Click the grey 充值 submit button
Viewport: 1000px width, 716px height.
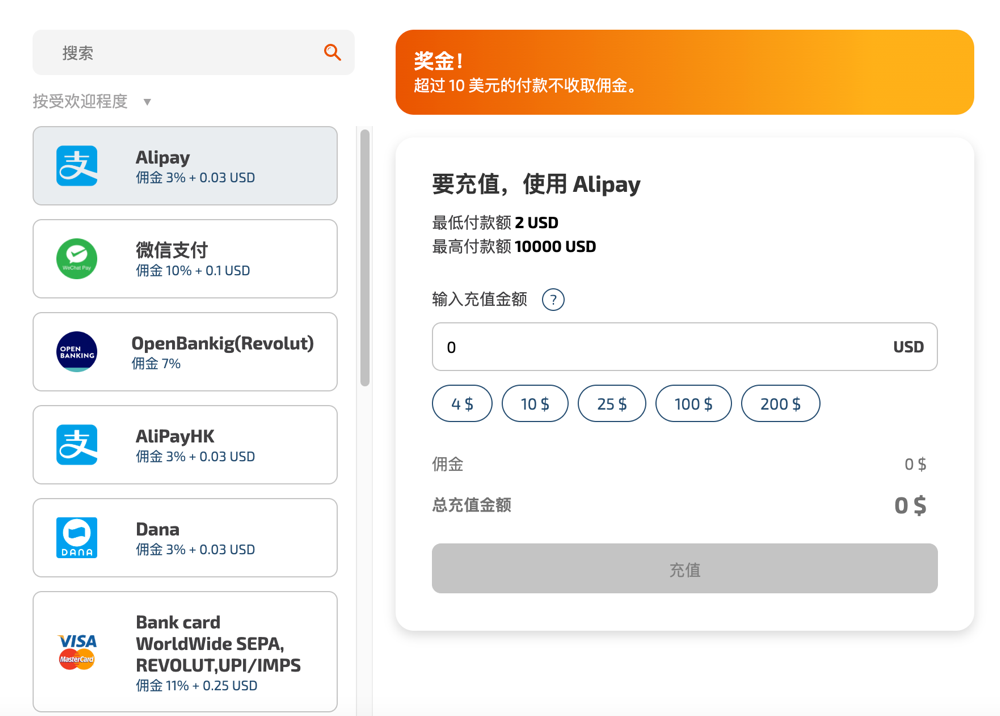pyautogui.click(x=684, y=569)
